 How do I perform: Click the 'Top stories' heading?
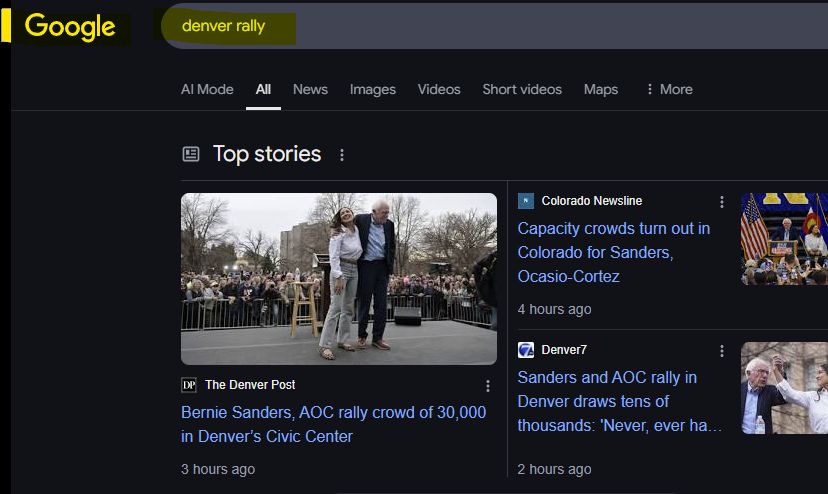coord(267,154)
